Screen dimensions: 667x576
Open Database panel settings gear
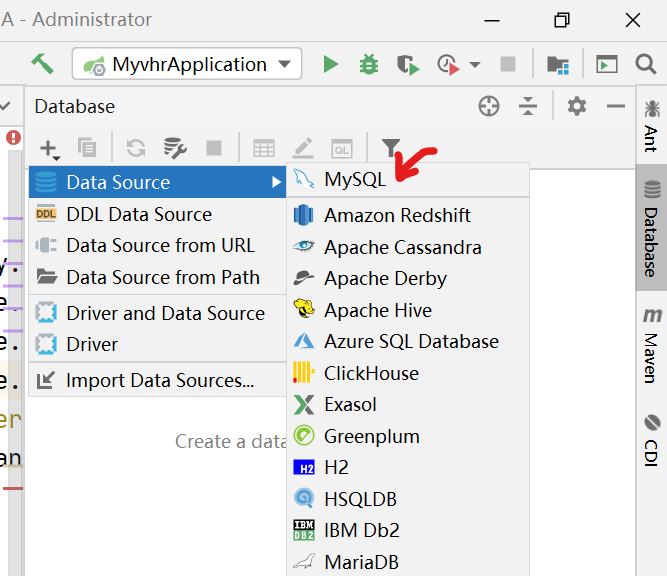coord(577,106)
